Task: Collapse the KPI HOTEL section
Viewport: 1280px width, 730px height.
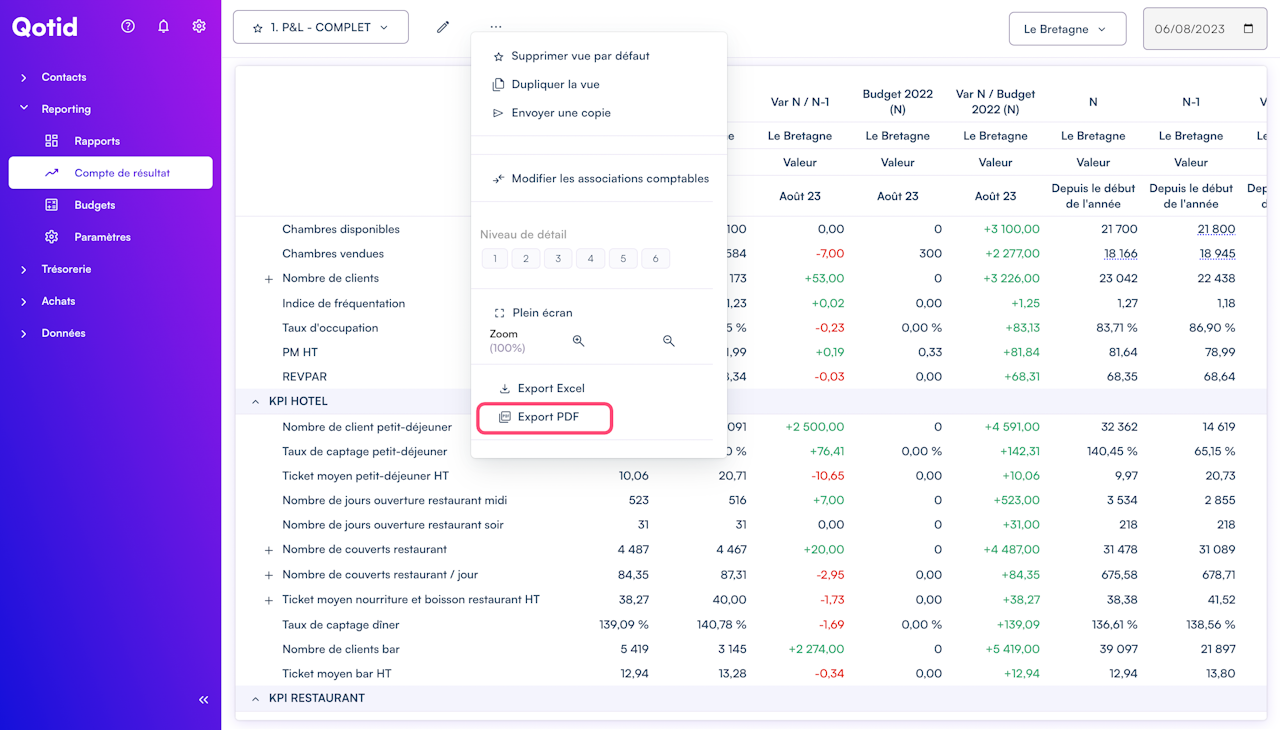Action: click(255, 402)
